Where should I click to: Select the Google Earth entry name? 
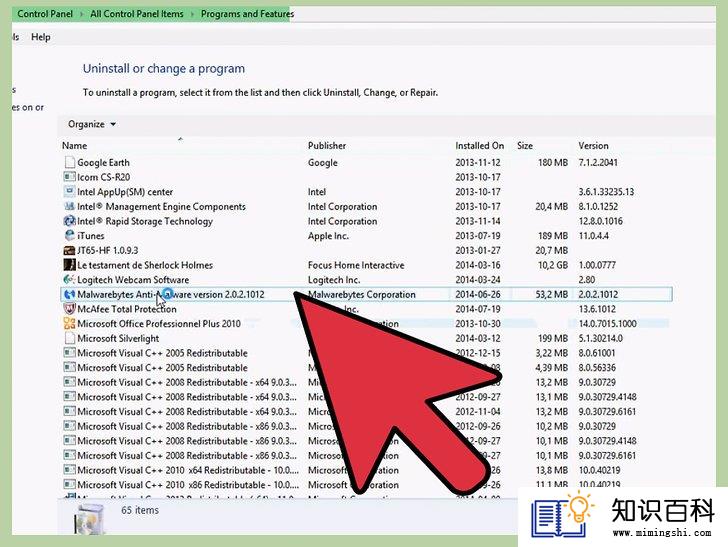[x=104, y=163]
